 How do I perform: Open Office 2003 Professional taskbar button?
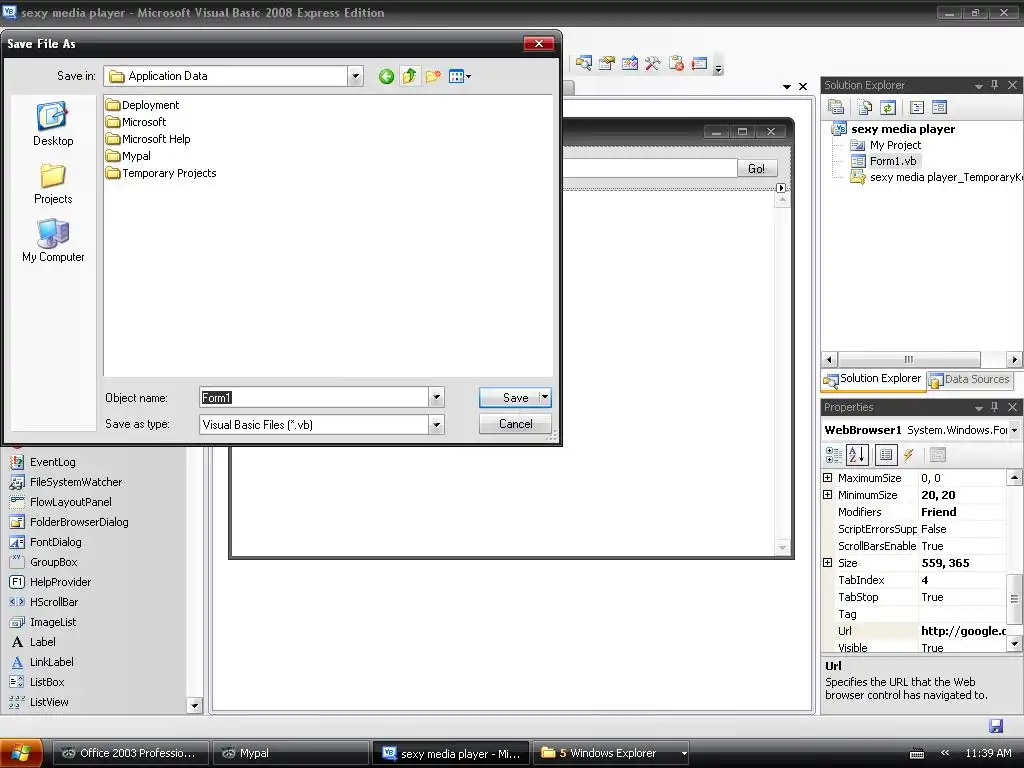[x=131, y=753]
